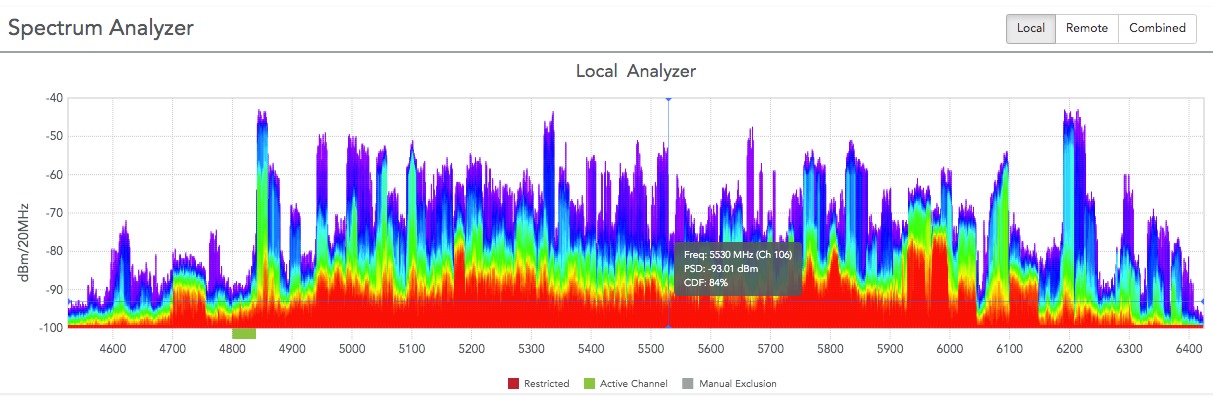Click the CDF: 84% tooltip value
1213x401 pixels.
[x=707, y=282]
